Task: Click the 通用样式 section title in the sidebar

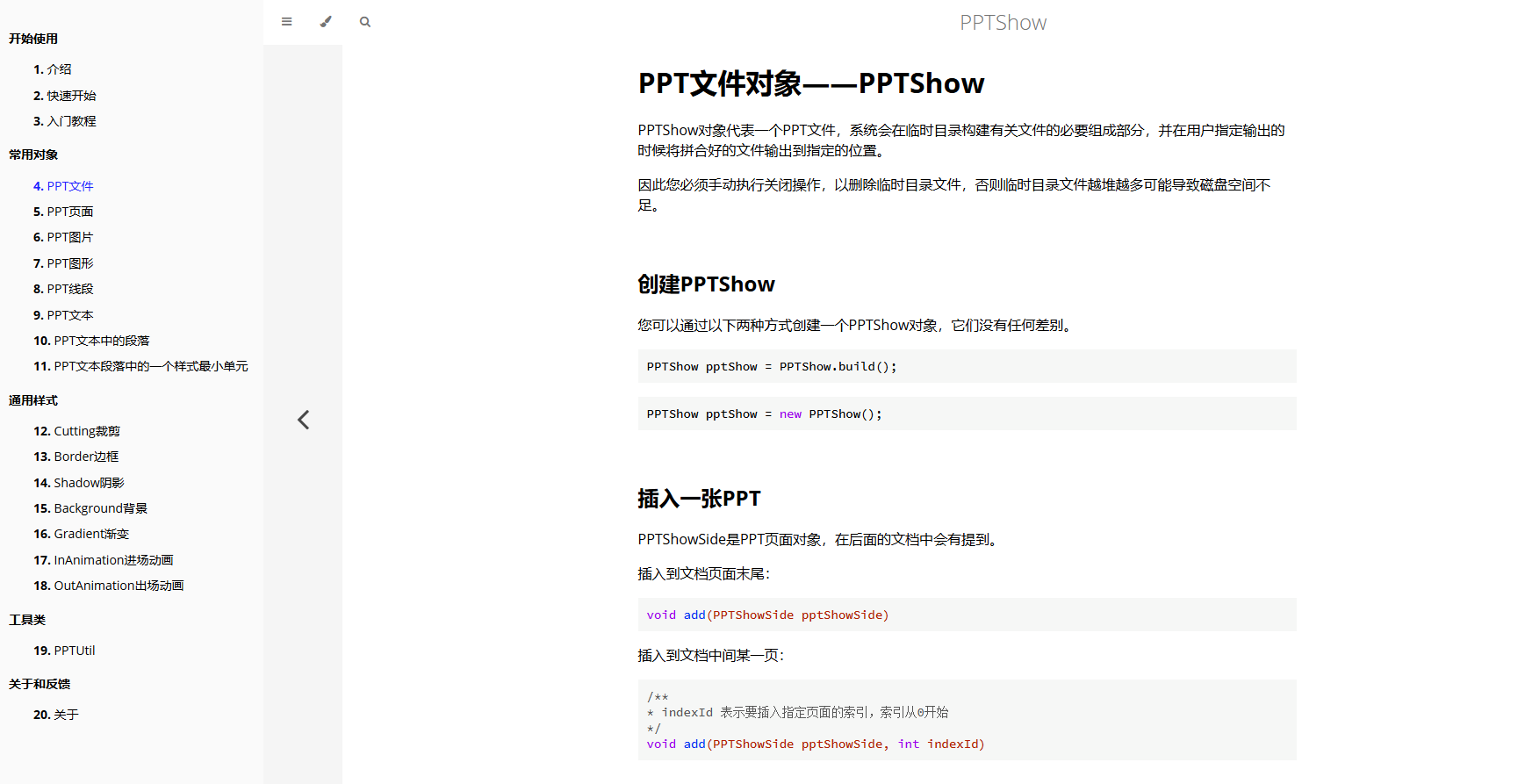Action: [x=33, y=400]
